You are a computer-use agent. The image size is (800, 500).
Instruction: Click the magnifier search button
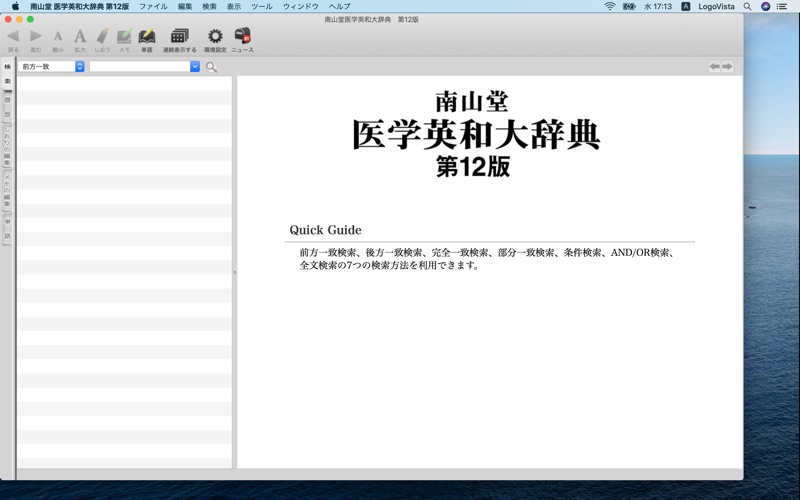pos(211,67)
